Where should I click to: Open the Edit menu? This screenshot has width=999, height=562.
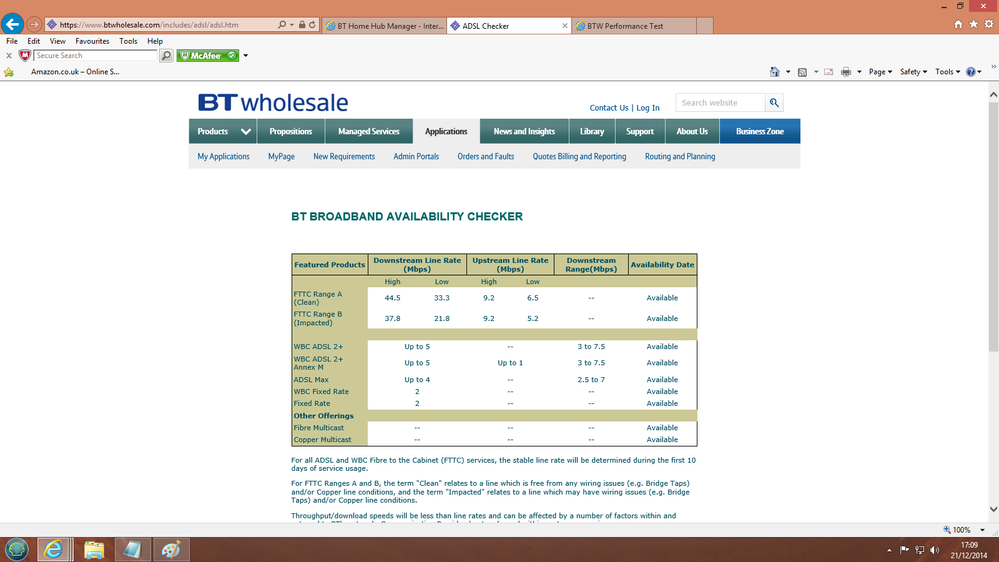tap(34, 41)
